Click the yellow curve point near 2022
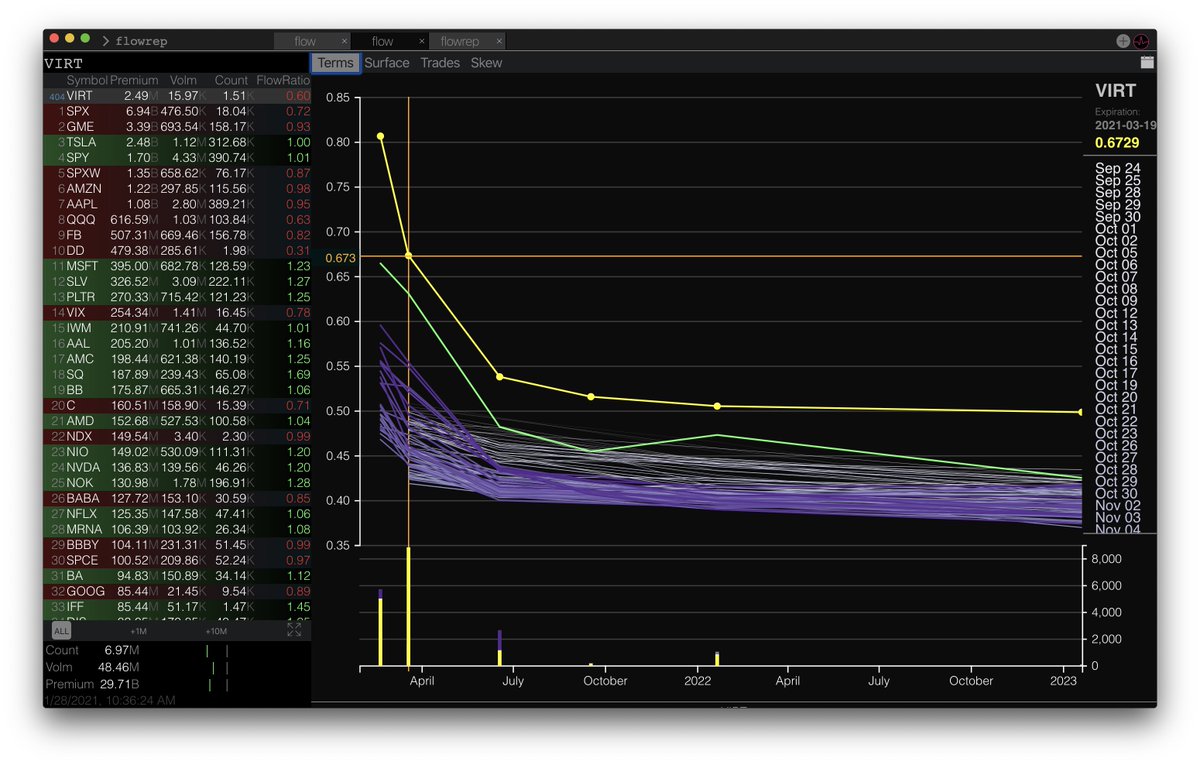1200x765 pixels. click(x=717, y=406)
